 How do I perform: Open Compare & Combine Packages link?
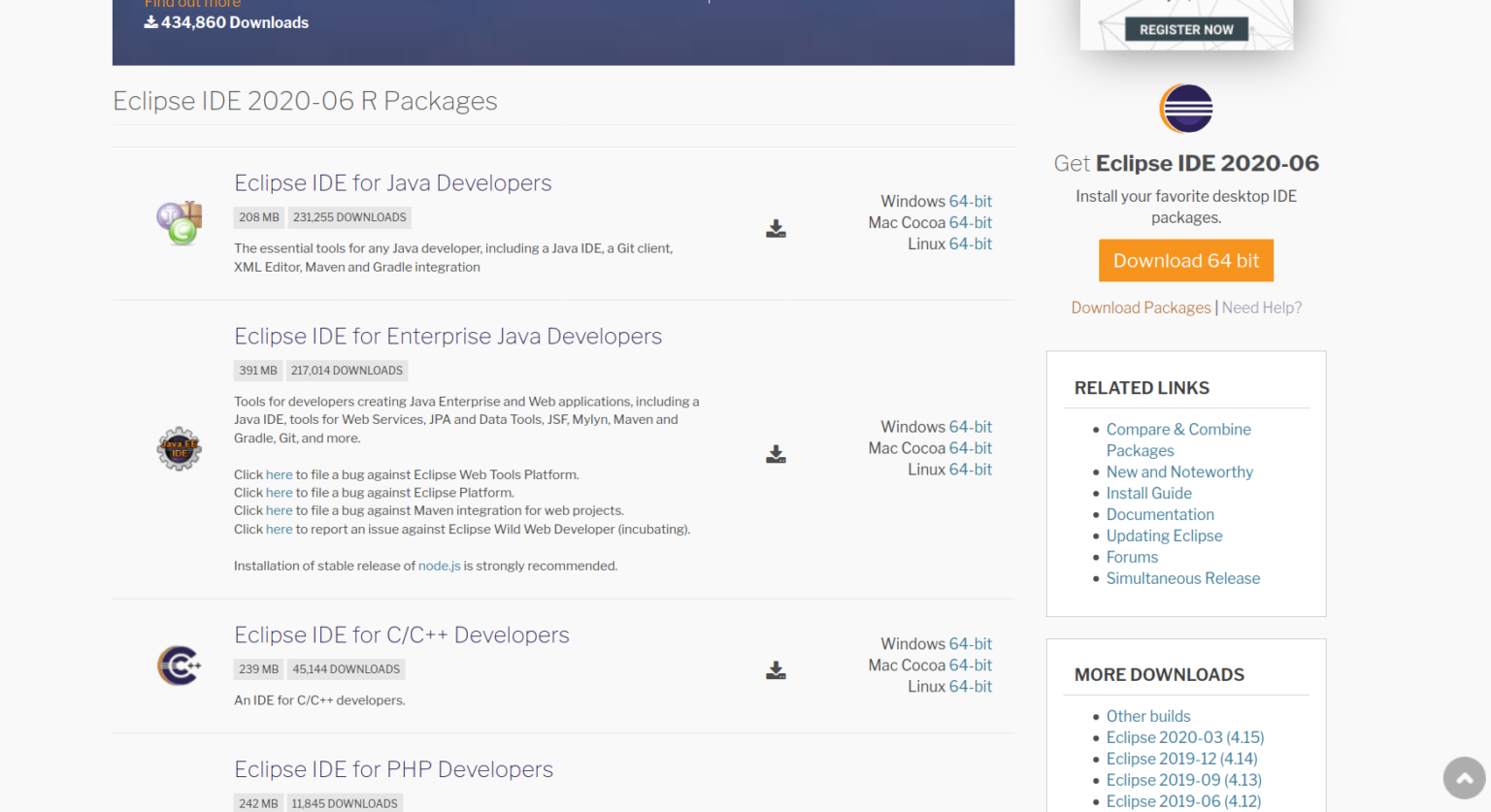coord(1177,430)
